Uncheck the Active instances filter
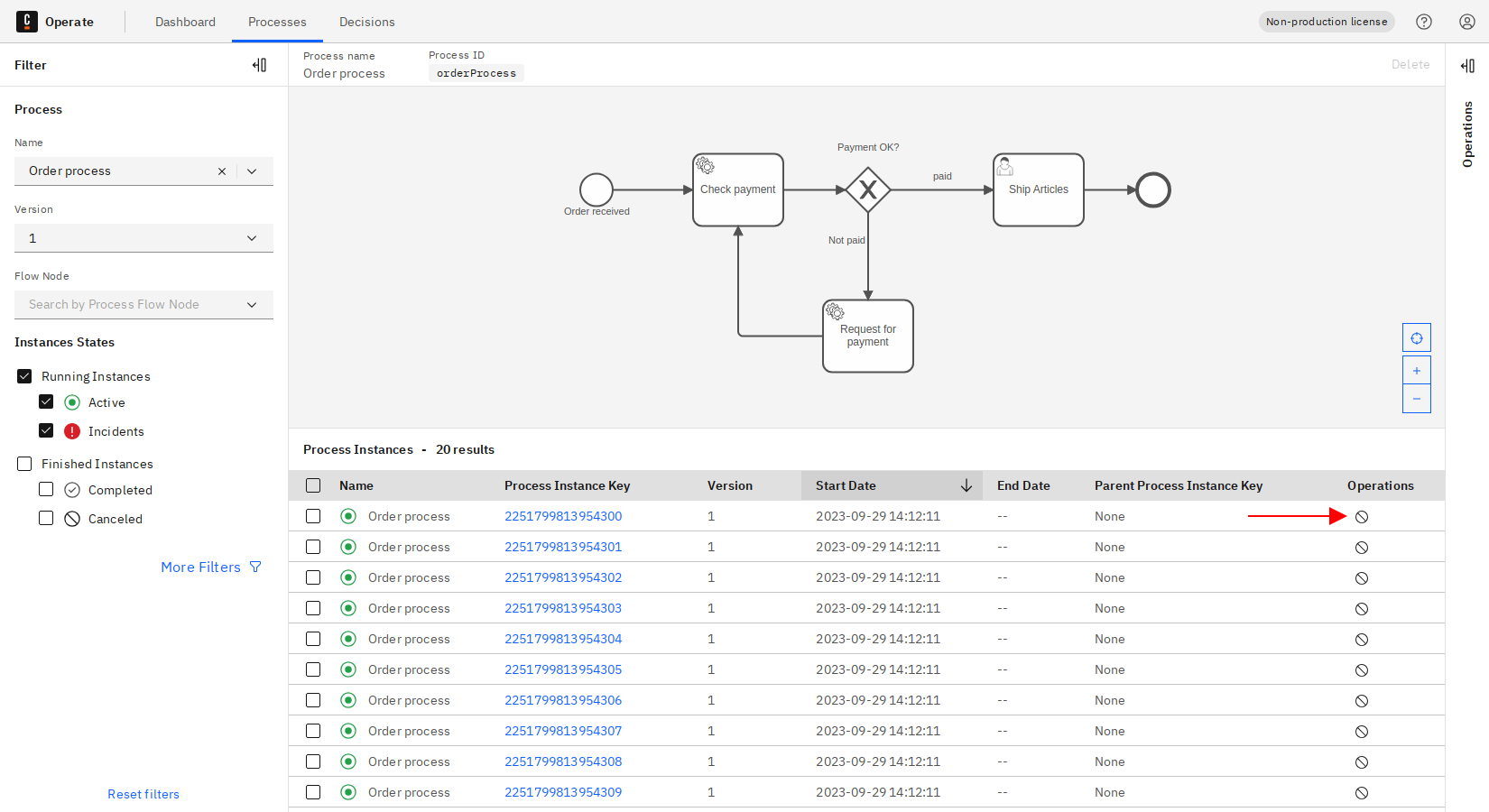 pos(46,401)
